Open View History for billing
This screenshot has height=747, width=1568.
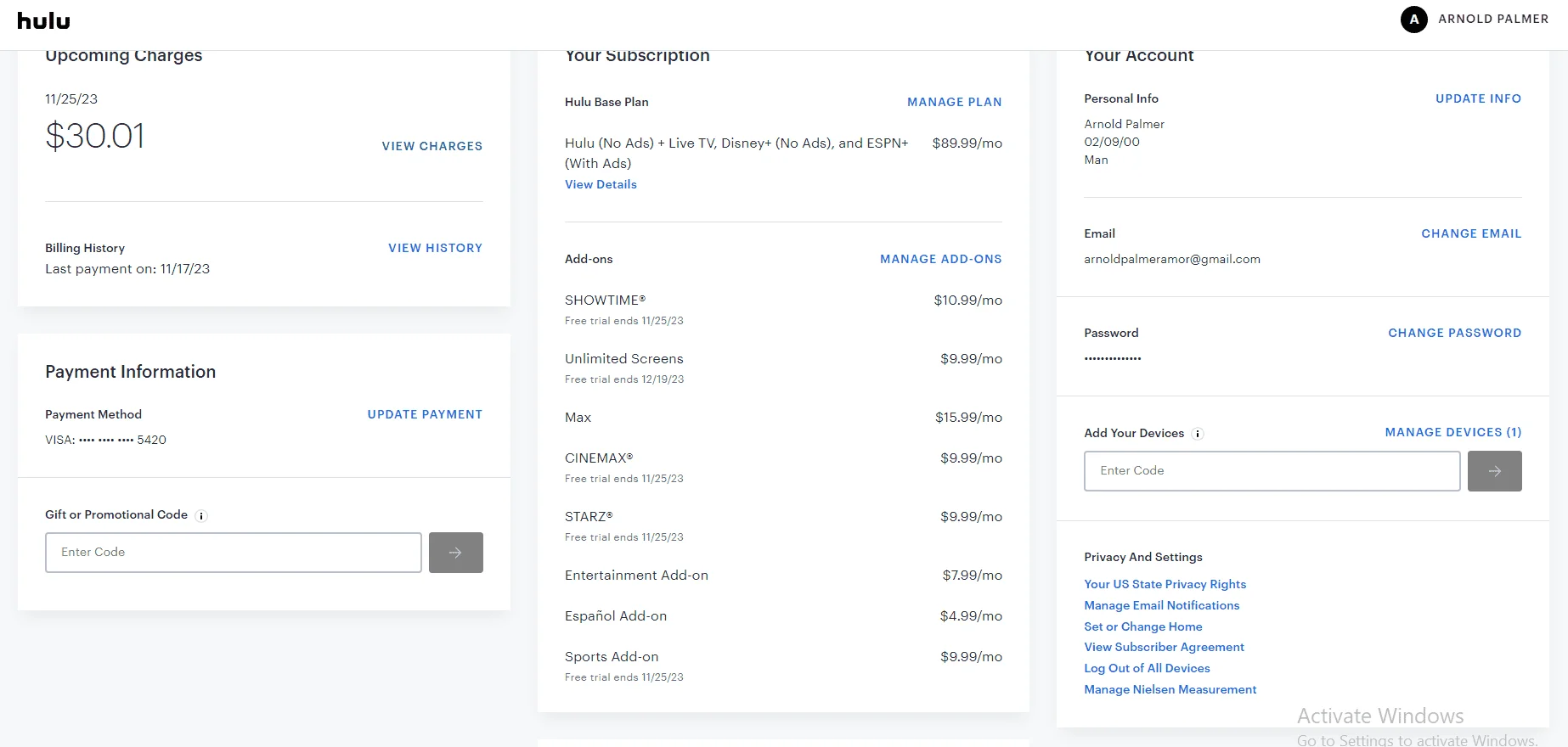point(435,248)
